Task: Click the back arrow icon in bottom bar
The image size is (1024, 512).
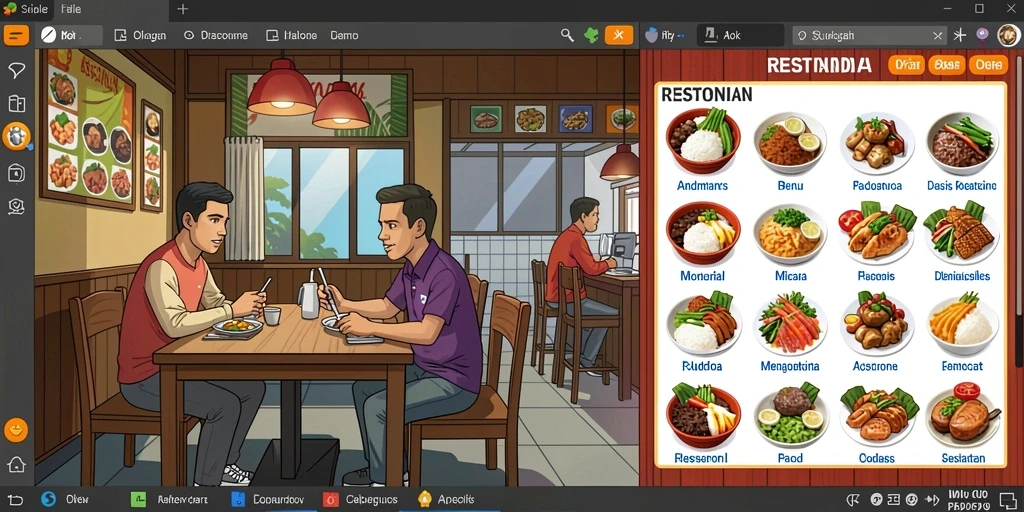Action: (16, 499)
